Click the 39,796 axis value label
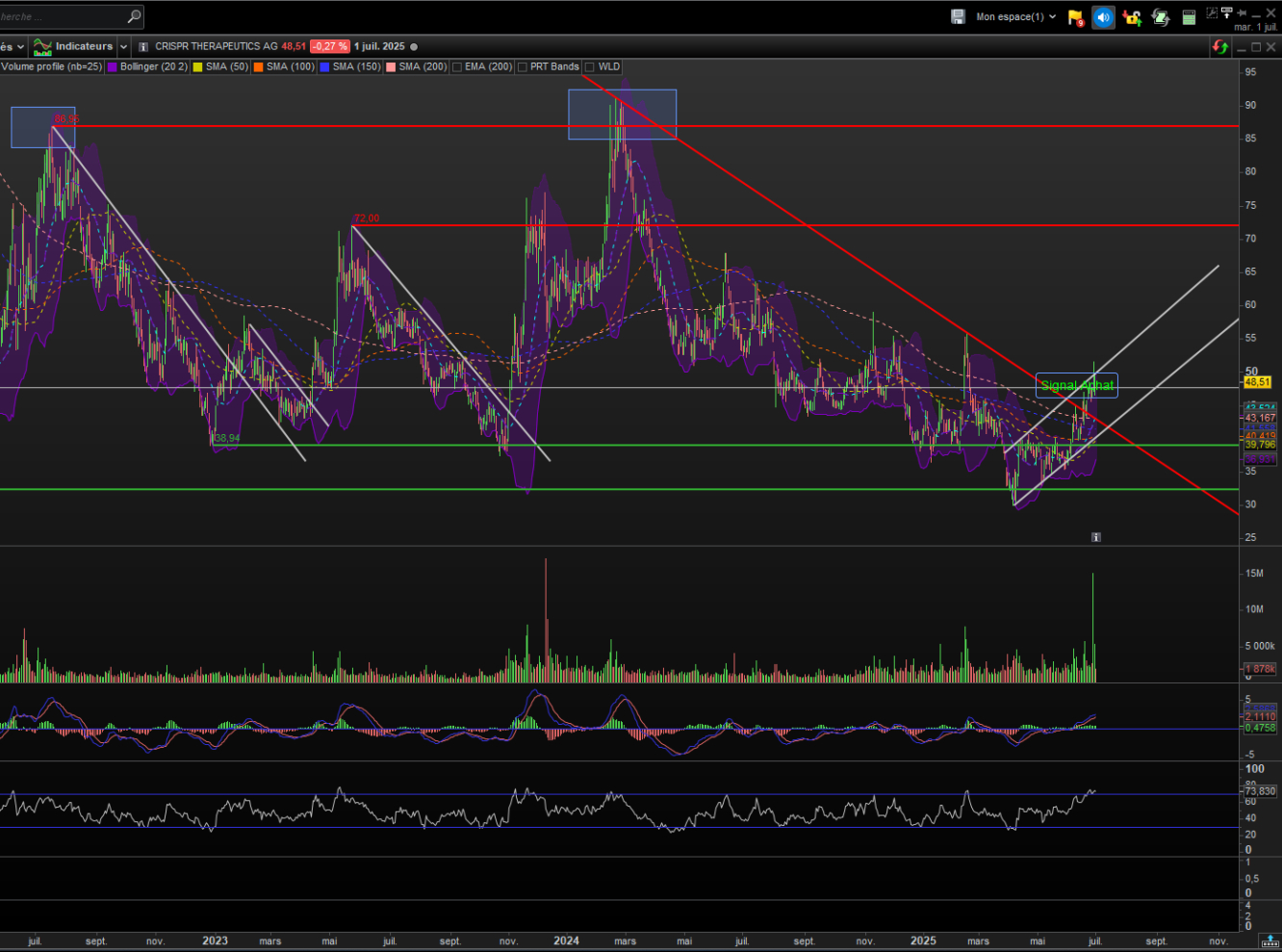The image size is (1282, 952). coord(1260,445)
